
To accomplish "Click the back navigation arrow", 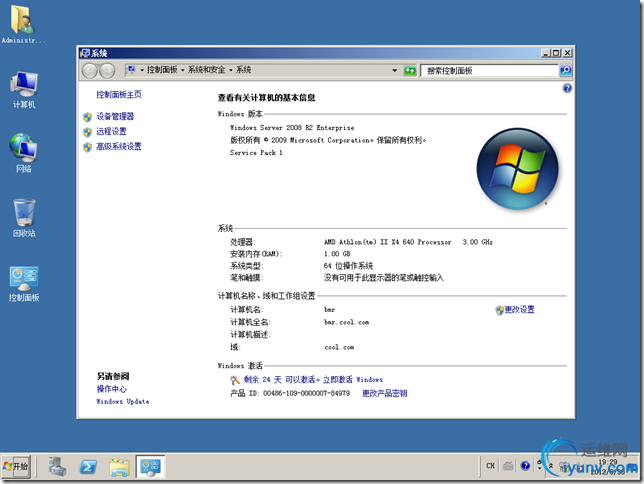I will [x=89, y=71].
